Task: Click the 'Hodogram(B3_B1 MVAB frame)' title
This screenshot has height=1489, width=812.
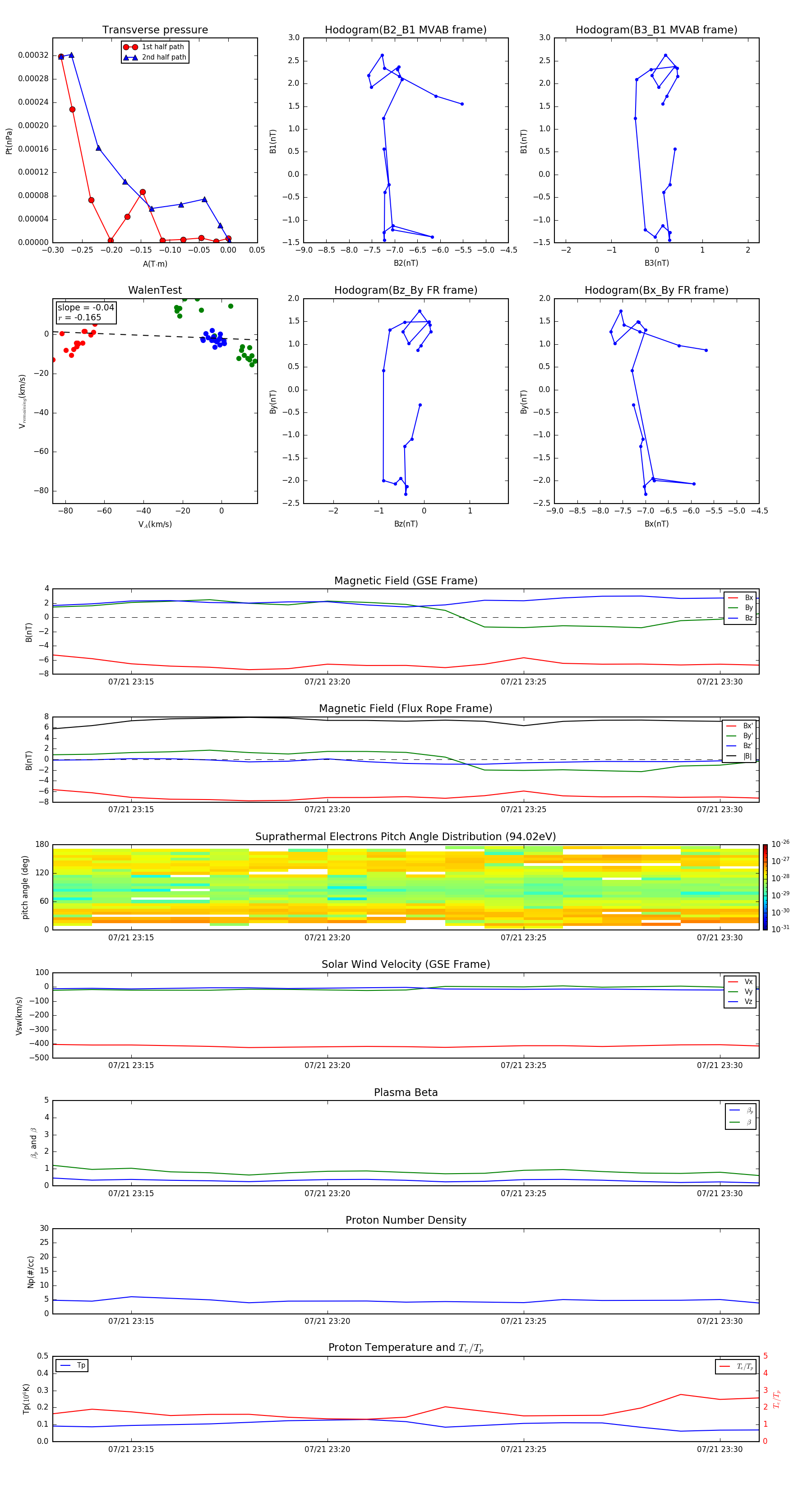Action: (x=656, y=29)
